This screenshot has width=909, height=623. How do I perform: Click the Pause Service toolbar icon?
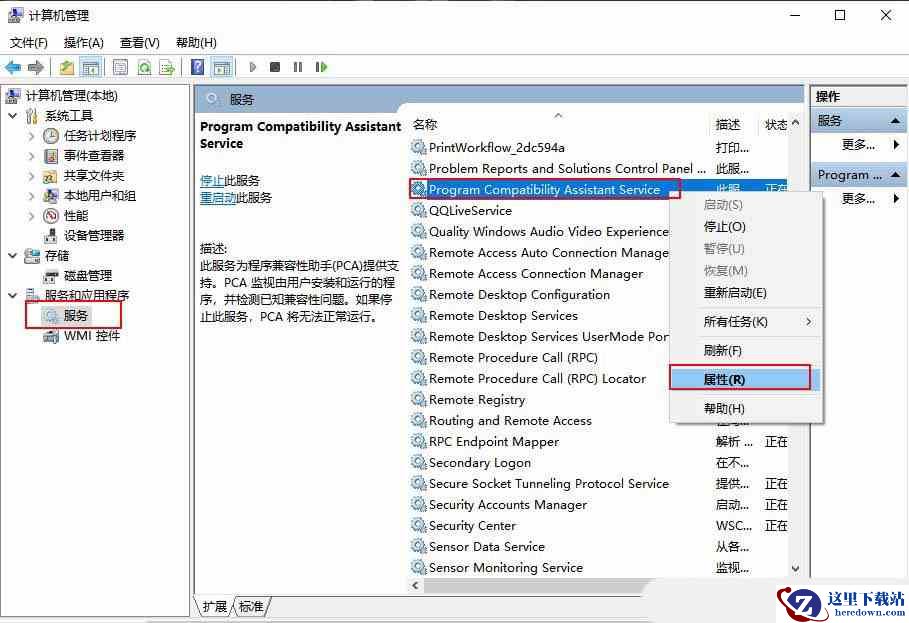[x=298, y=67]
